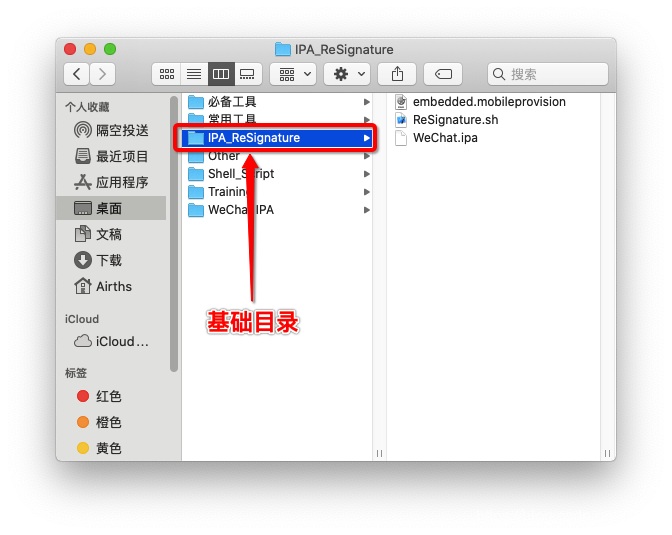Click the Shell_Script folder icon
This screenshot has width=672, height=535.
(196, 174)
